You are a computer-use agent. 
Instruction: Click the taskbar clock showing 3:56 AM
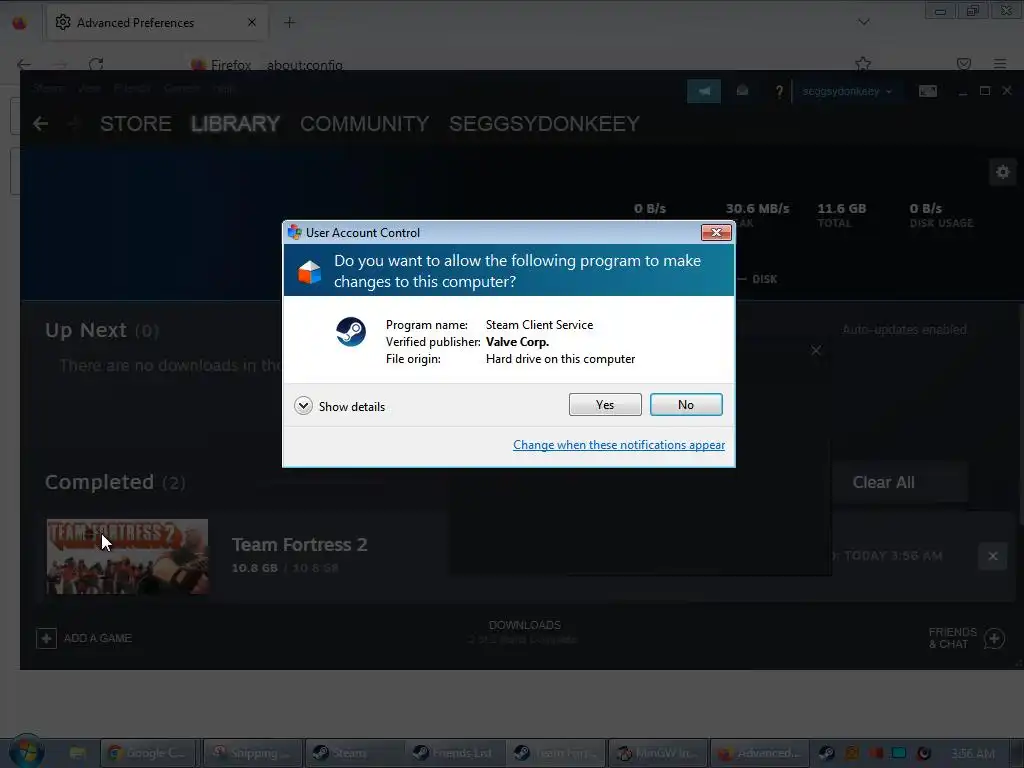click(x=972, y=753)
